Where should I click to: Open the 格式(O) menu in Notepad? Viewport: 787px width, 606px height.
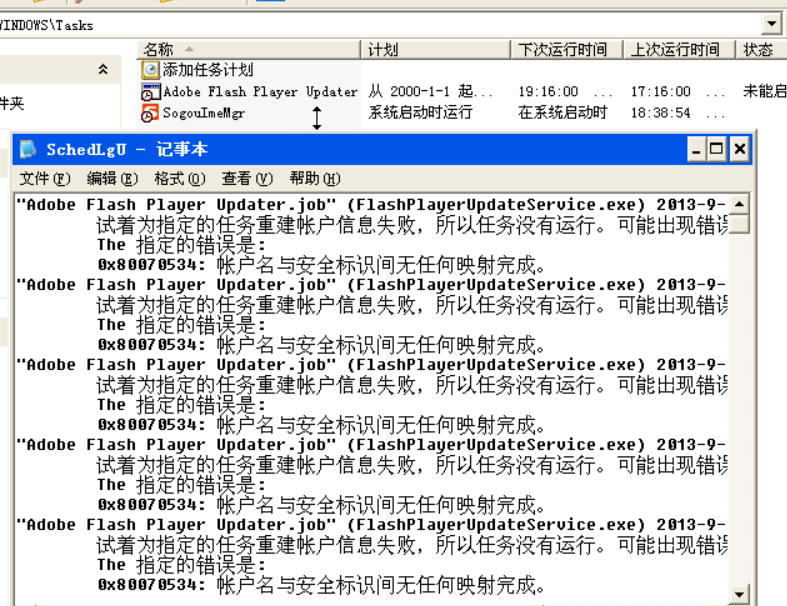(x=180, y=179)
